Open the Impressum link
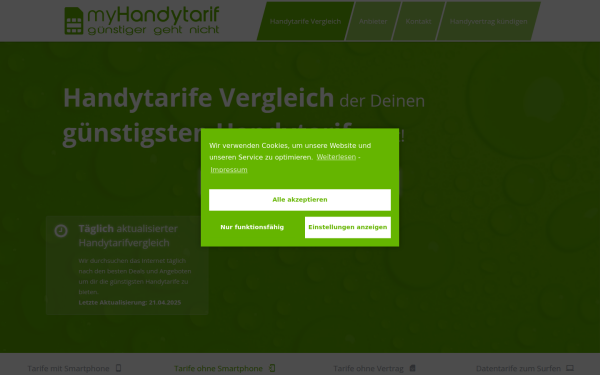Screen dimensions: 600x375 229,170
